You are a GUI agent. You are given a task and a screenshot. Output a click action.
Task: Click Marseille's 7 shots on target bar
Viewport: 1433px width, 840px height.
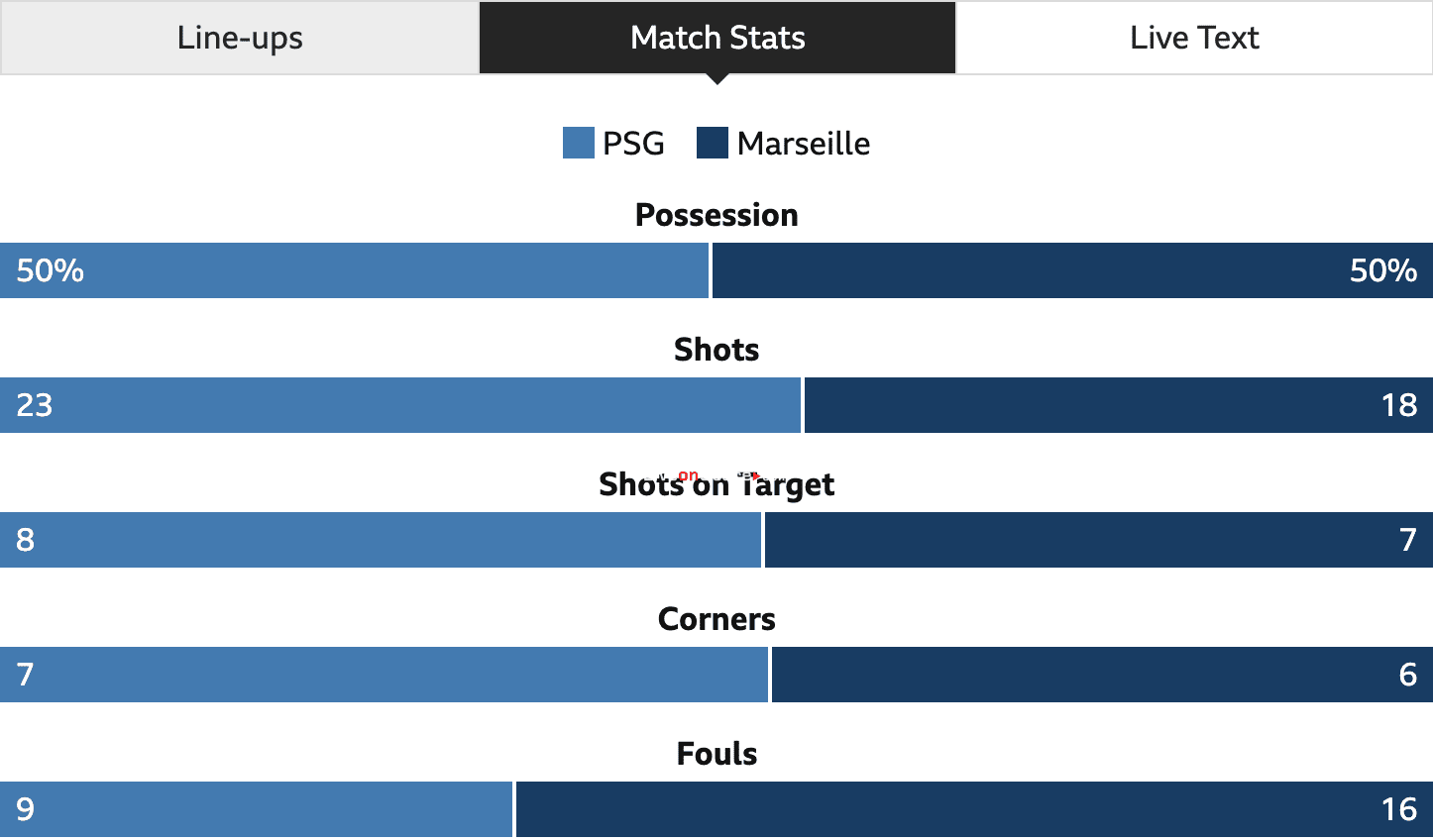tap(1099, 540)
